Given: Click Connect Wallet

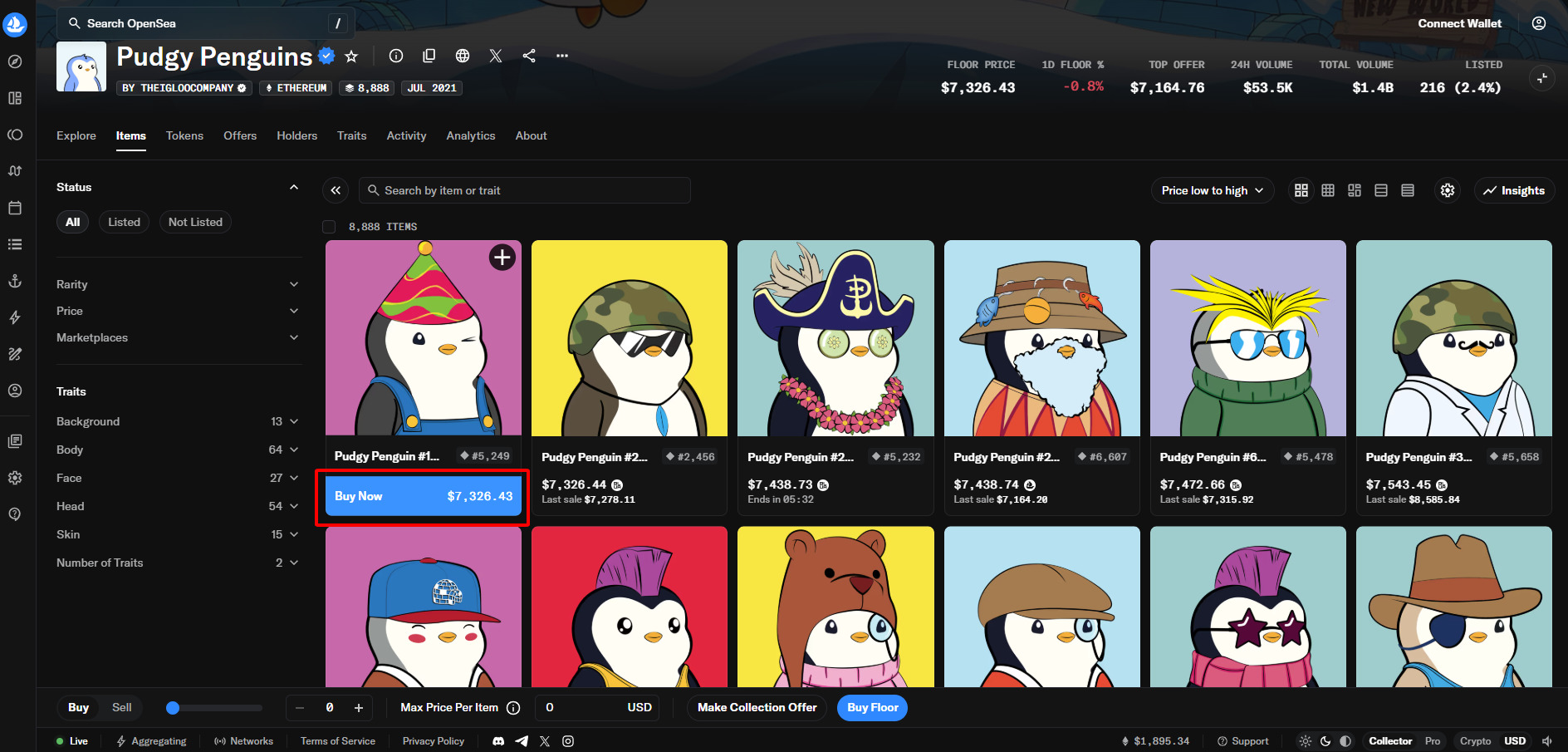Looking at the screenshot, I should [x=1459, y=23].
